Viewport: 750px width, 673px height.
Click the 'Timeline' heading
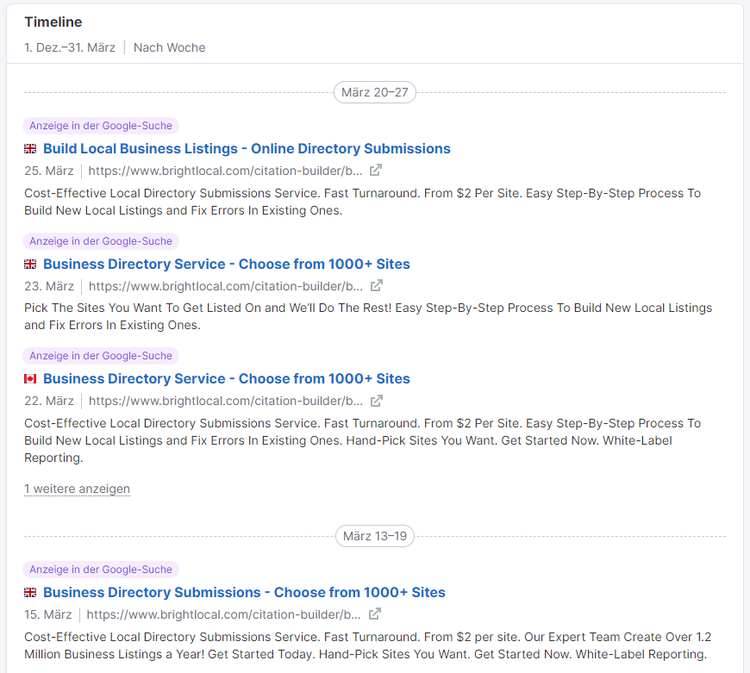pyautogui.click(x=53, y=22)
